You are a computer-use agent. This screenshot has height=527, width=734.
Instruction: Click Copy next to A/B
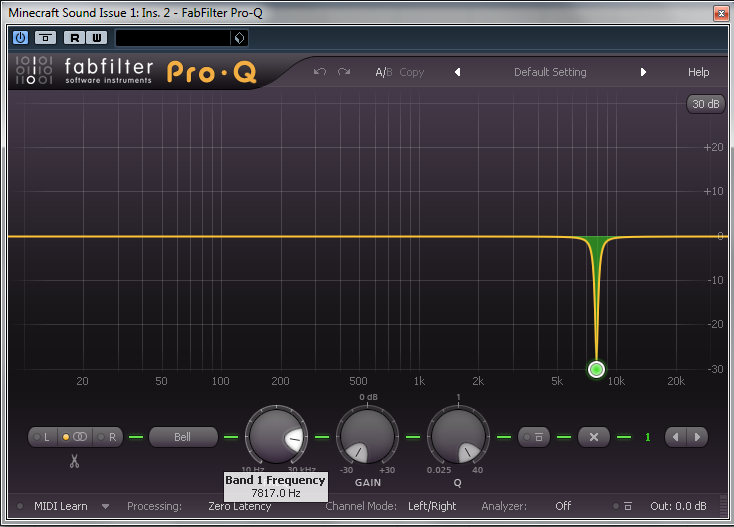tap(411, 73)
